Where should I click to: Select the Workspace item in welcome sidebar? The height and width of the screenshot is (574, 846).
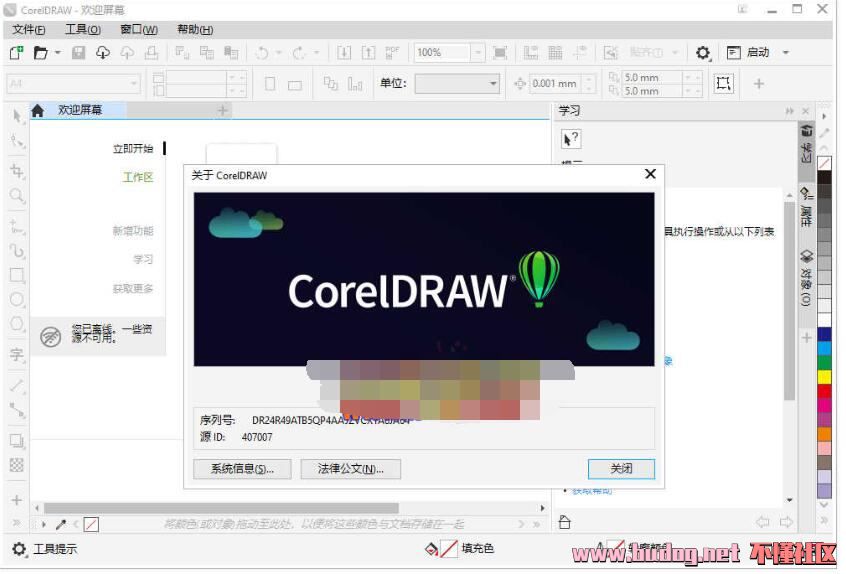tap(138, 177)
